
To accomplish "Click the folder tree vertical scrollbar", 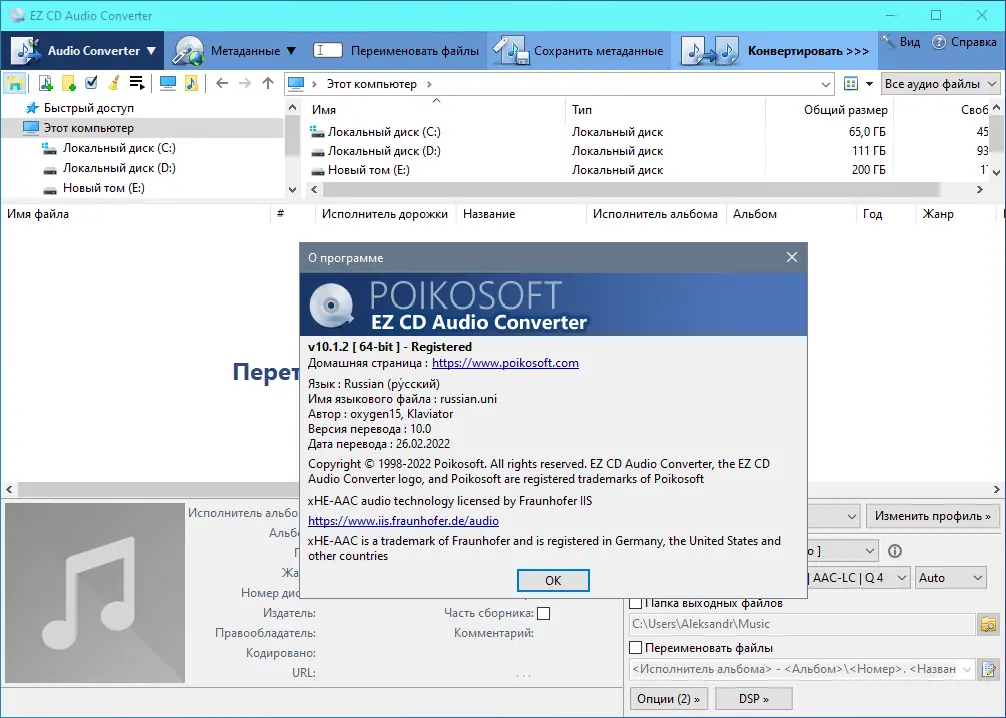I will point(293,137).
